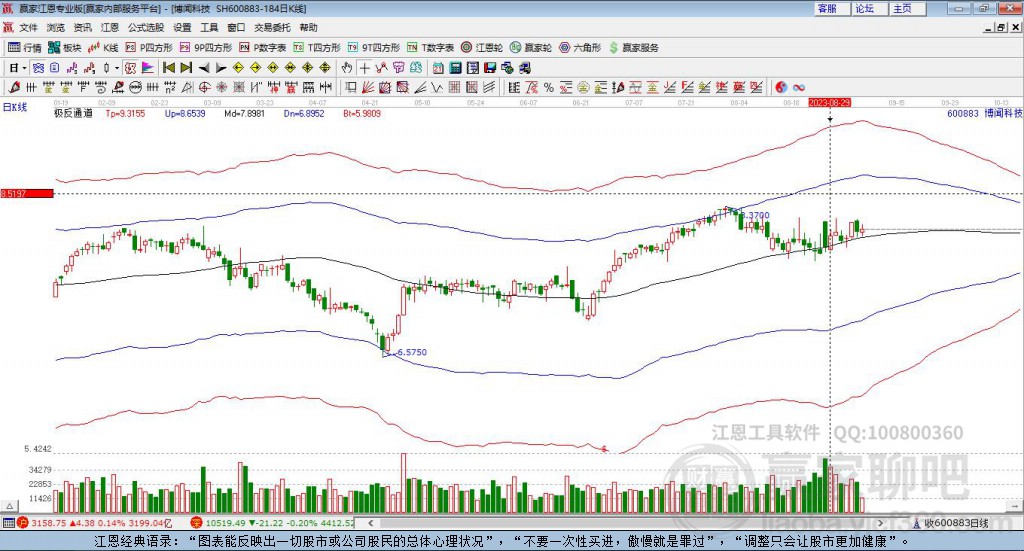
Task: Click the 6.5750 low price annotation
Action: tap(411, 352)
